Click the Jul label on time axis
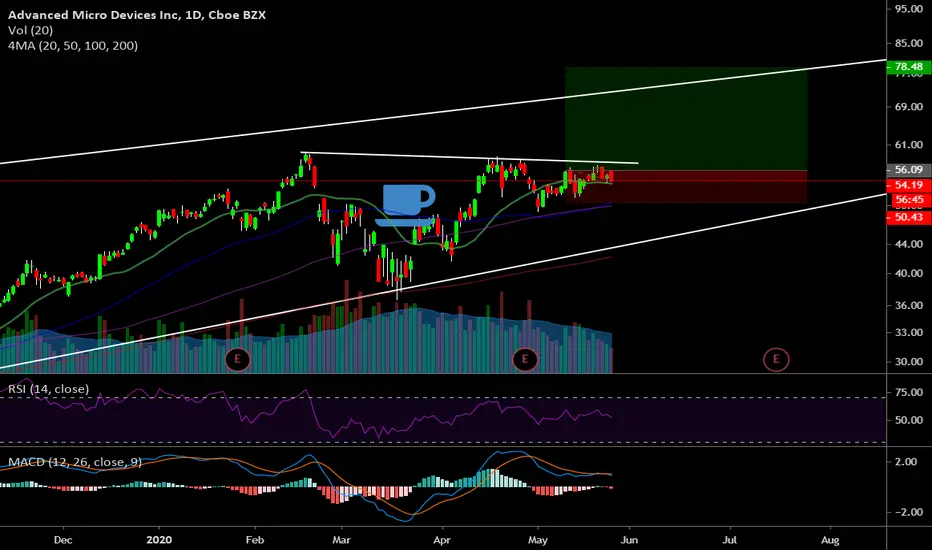The image size is (932, 550). click(729, 540)
